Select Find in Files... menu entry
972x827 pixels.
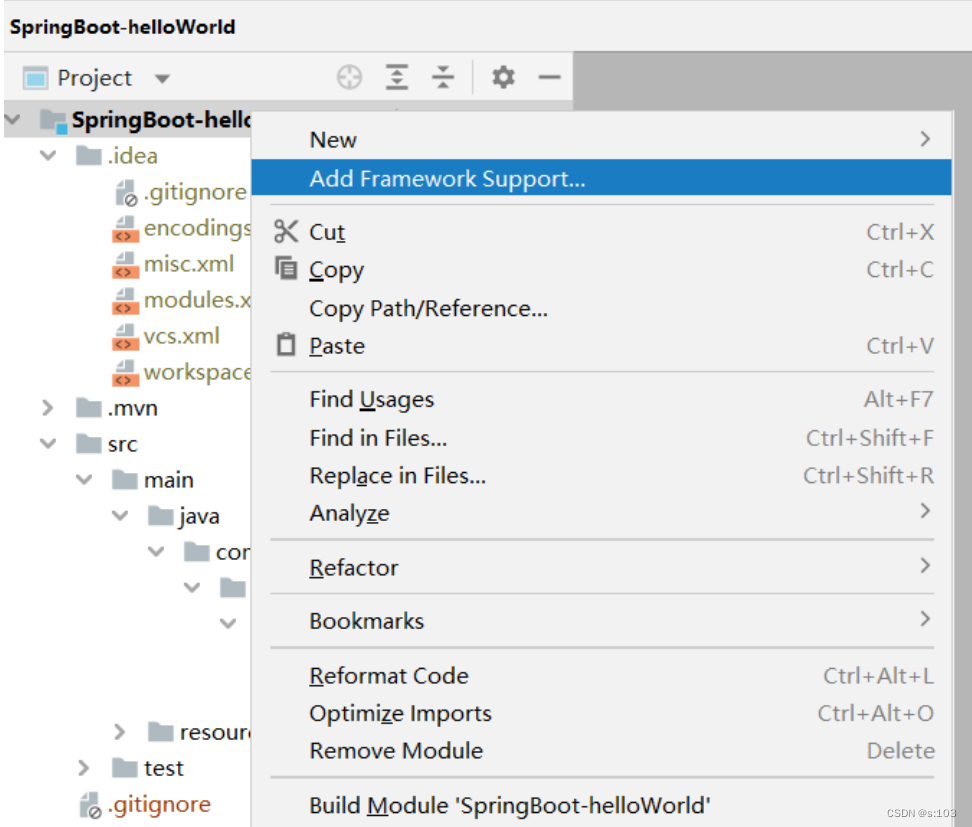601,438
